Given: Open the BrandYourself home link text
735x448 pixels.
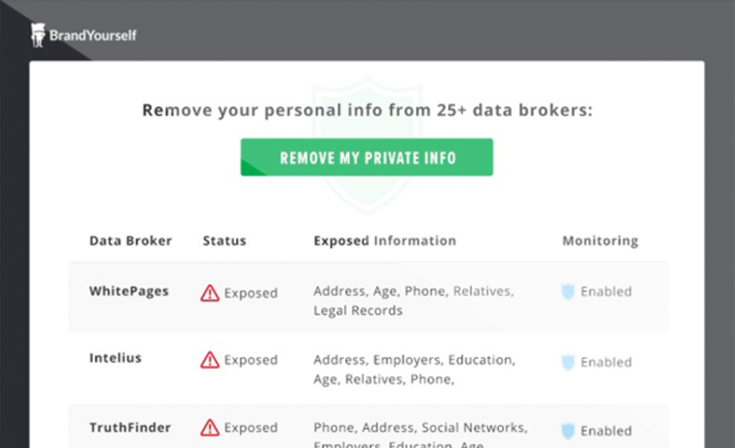Looking at the screenshot, I should [x=93, y=36].
